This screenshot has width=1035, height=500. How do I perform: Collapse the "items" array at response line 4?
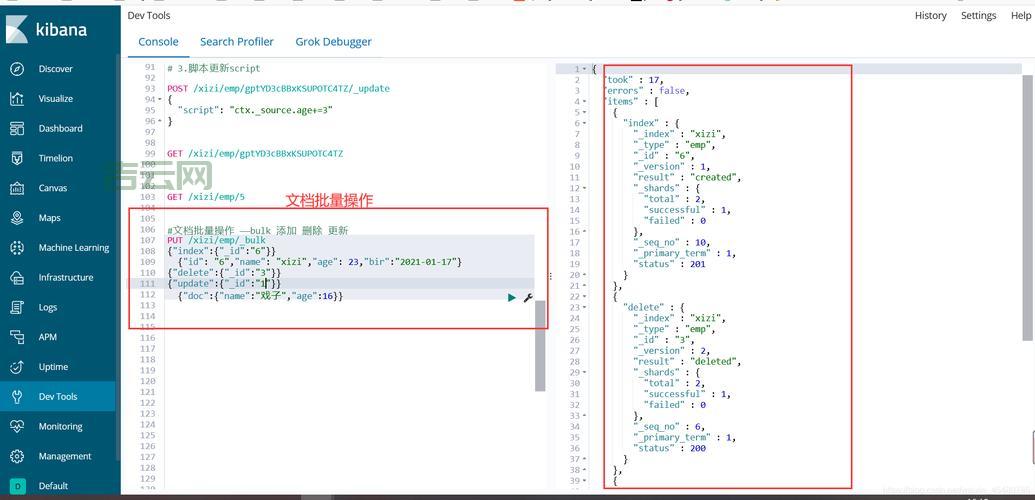pos(585,102)
